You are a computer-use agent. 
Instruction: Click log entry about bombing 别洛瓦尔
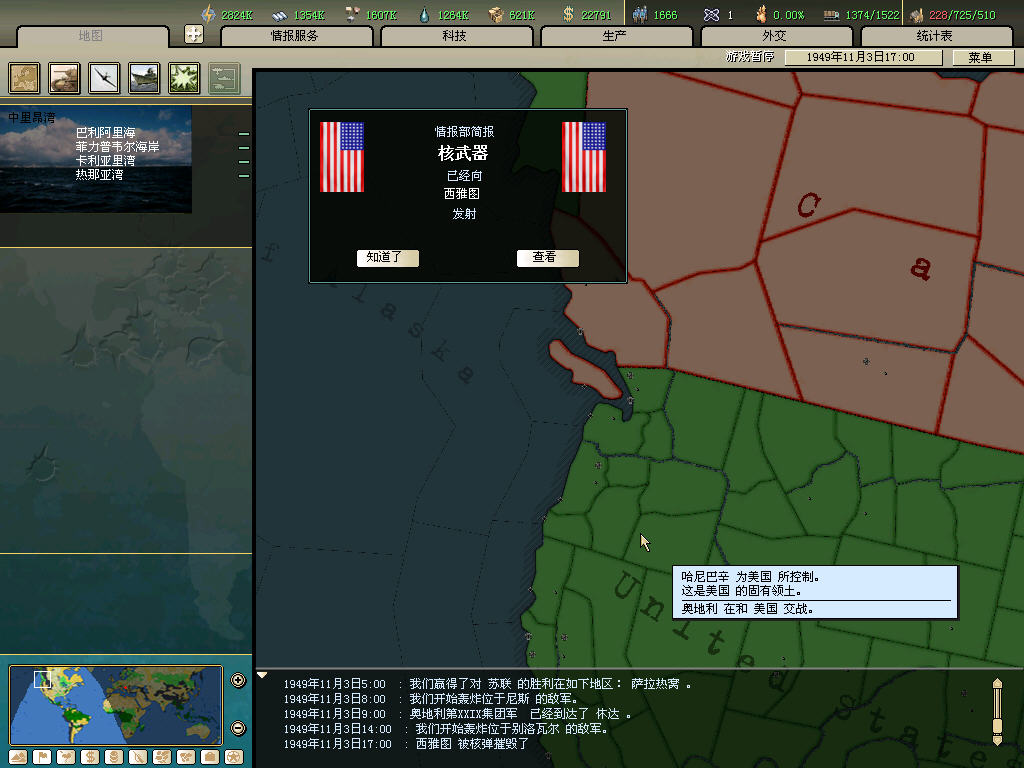(446, 729)
